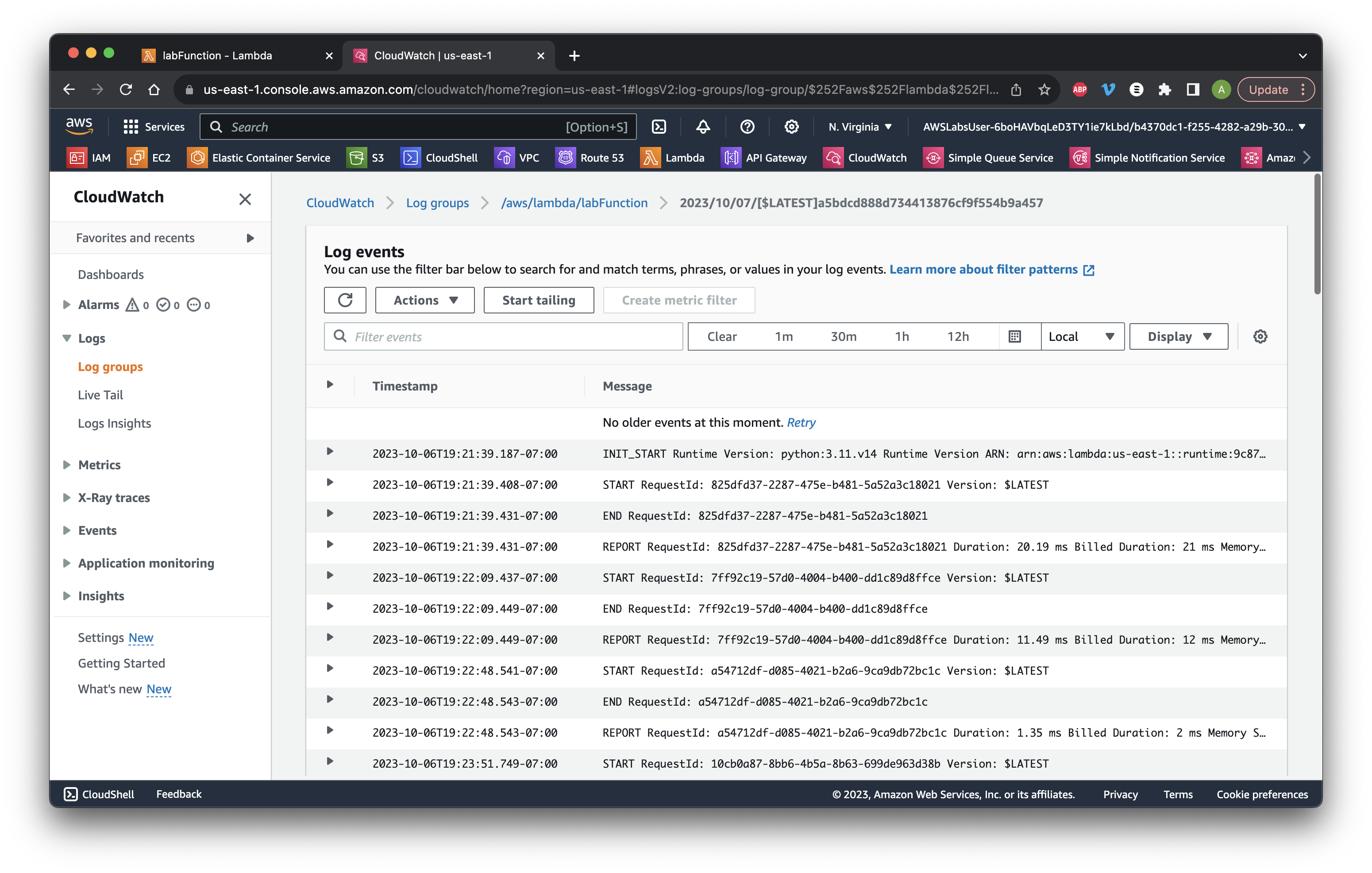Expand all log rows via header arrow
Viewport: 1372px width, 873px height.
pos(329,385)
